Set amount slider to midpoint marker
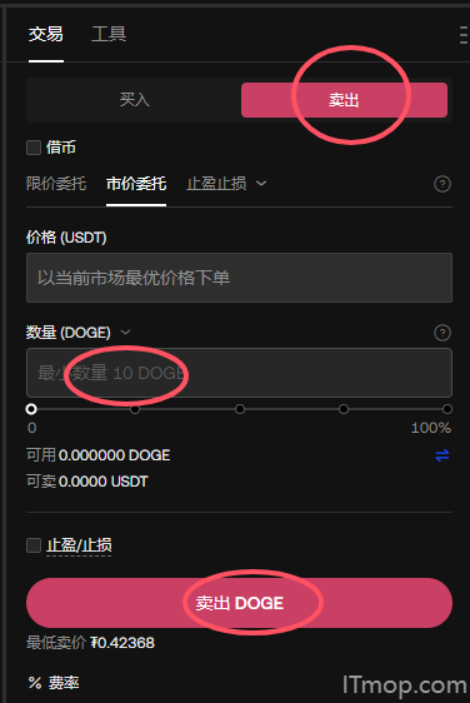 [239, 409]
